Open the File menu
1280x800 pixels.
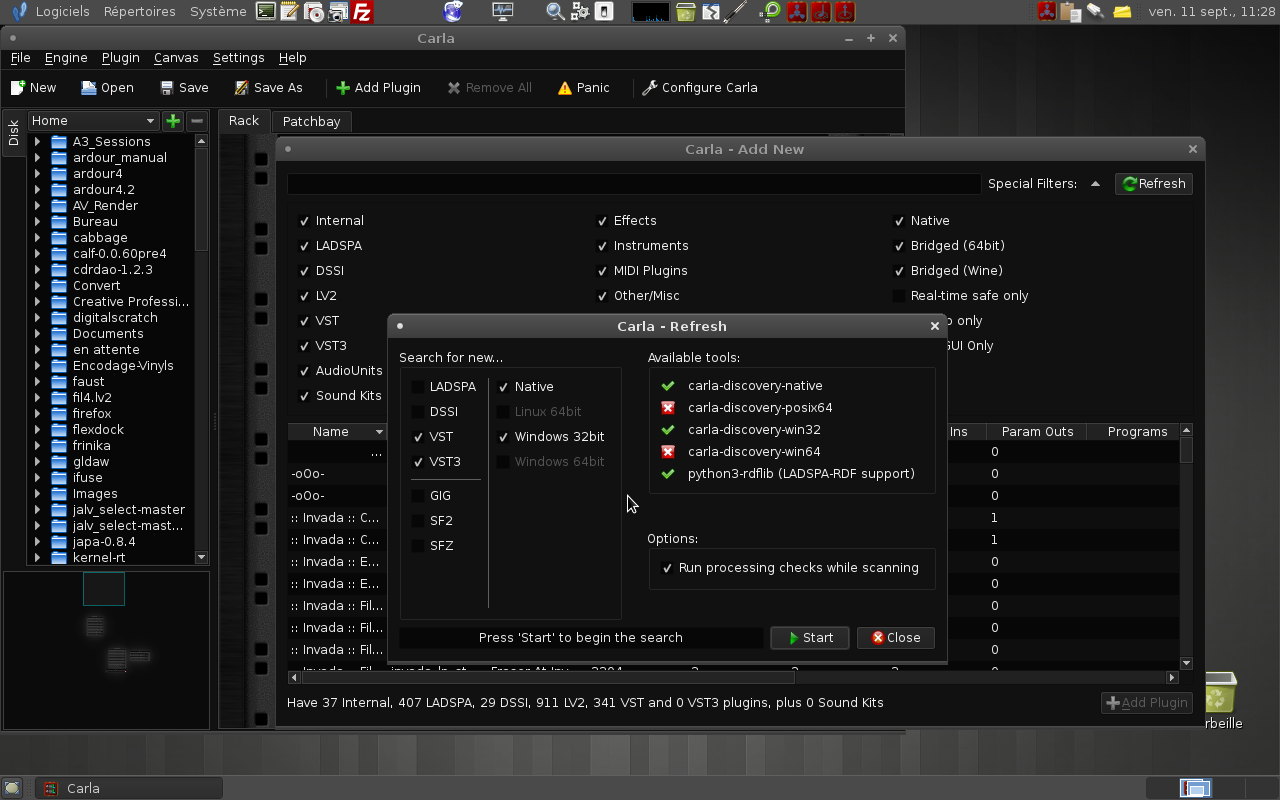pyautogui.click(x=20, y=58)
